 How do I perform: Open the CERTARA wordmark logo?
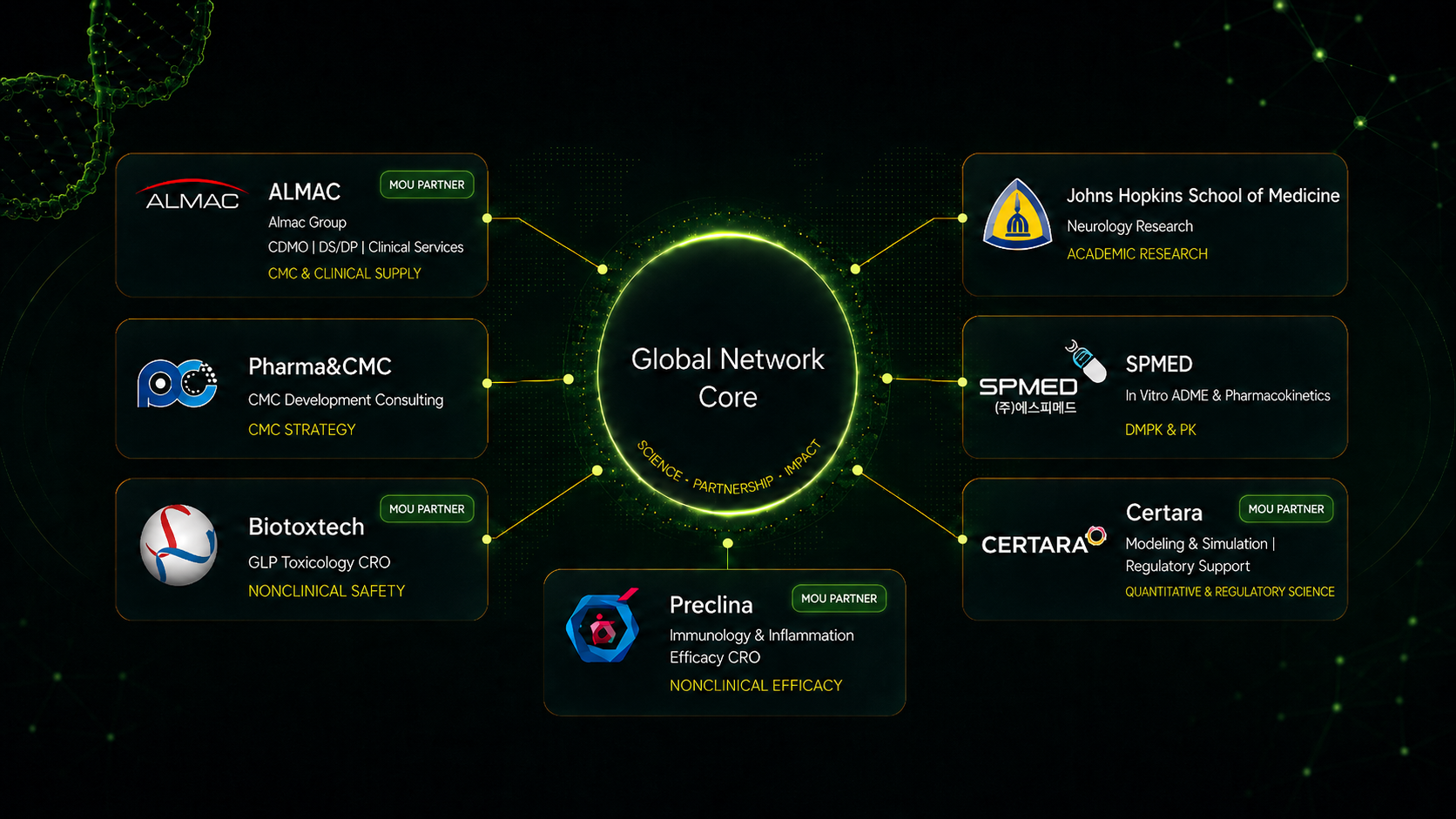[x=1043, y=541]
